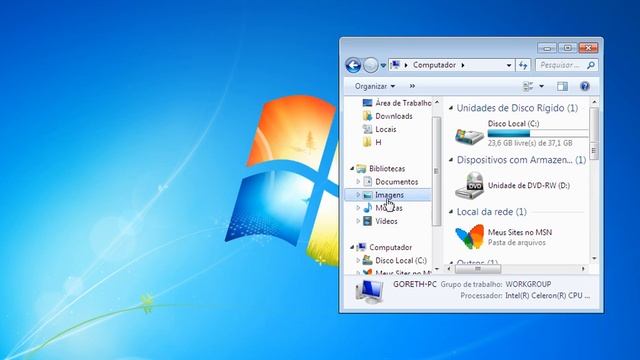Click the content vertical scrollbar thumb
The height and width of the screenshot is (360, 640).
coord(594,134)
